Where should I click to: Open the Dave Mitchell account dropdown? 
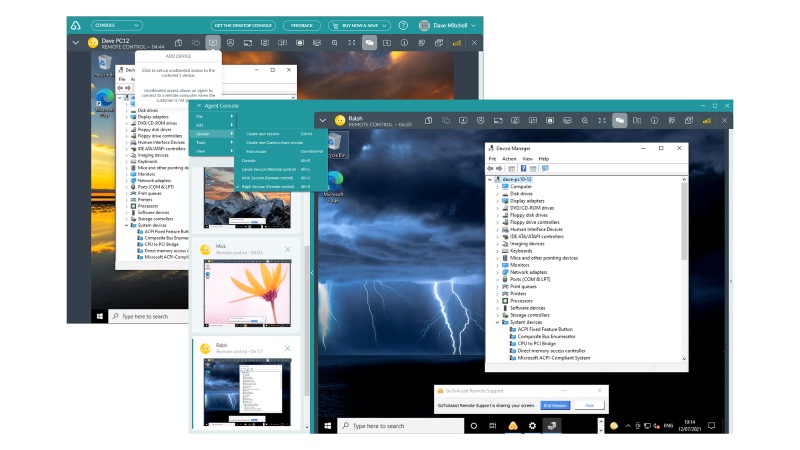click(x=447, y=25)
